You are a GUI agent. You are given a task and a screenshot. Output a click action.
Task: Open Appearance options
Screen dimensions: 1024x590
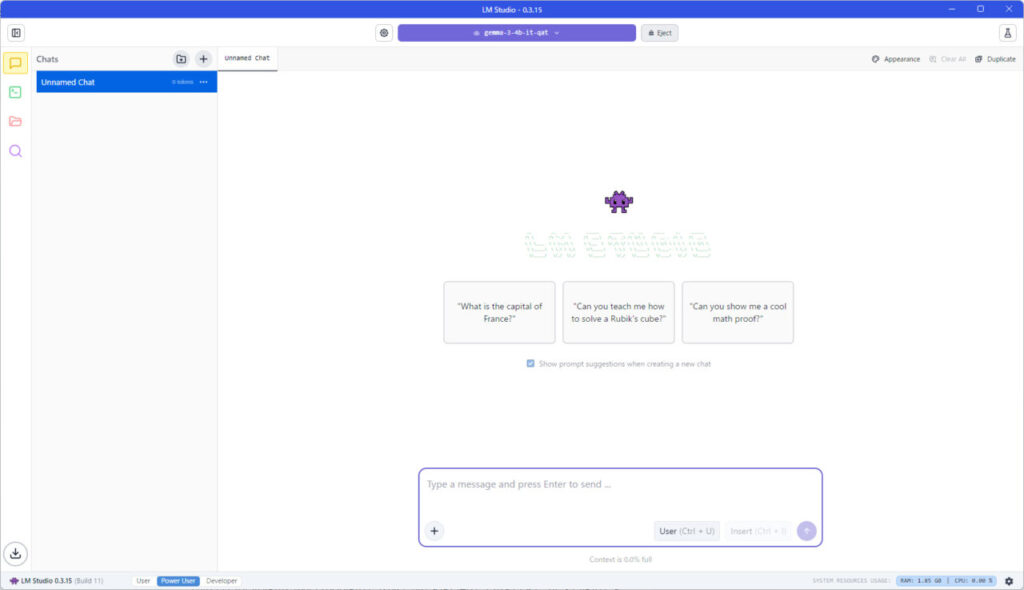tap(895, 59)
